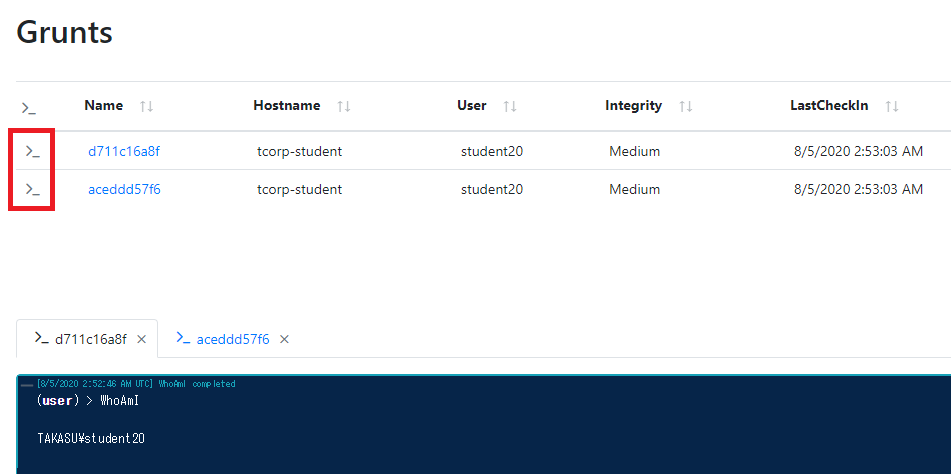Click check-in timestamp in aceddd57f6 row

[858, 190]
